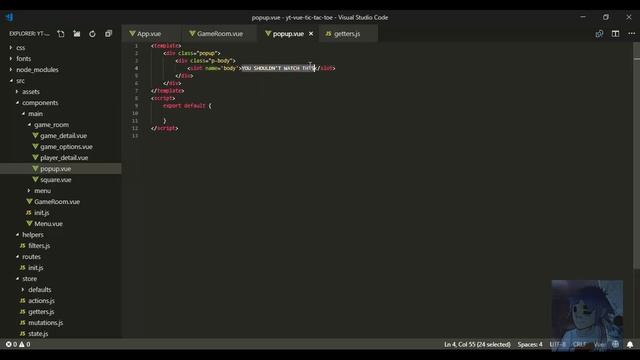The width and height of the screenshot is (640, 360).
Task: Expand the fonts folder
Action: coord(23,59)
